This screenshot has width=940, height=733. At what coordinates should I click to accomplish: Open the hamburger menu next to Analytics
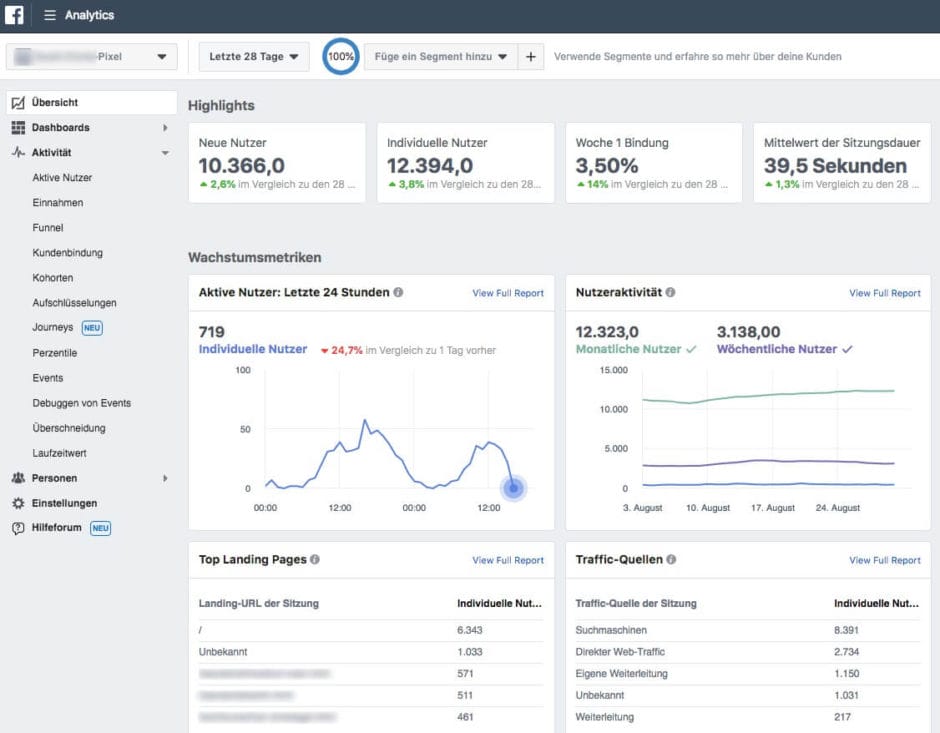point(49,15)
